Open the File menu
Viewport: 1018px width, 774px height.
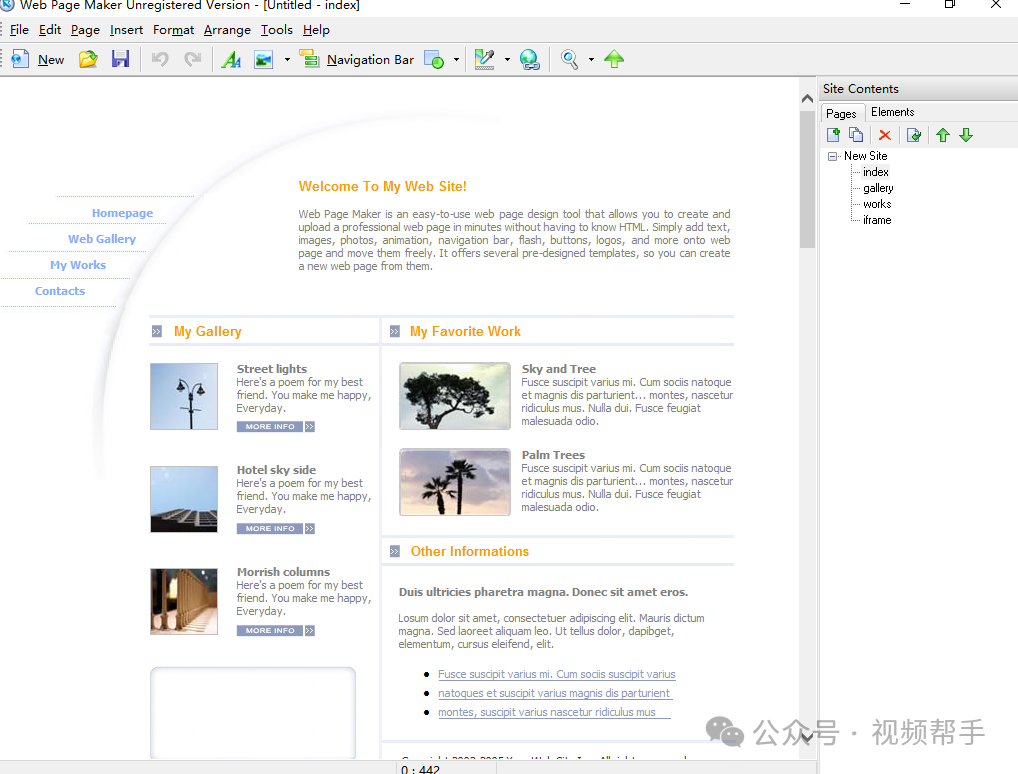[19, 30]
